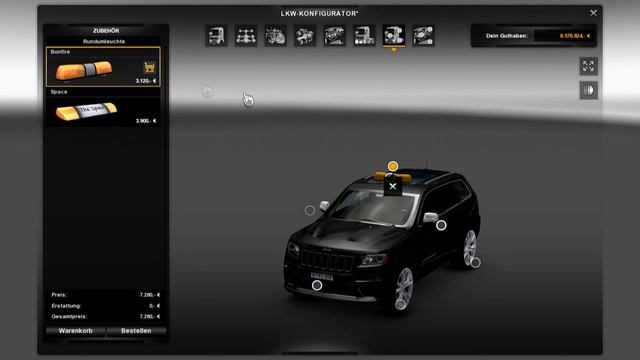
Task: Remove roof beacon with the X button
Action: click(x=393, y=187)
